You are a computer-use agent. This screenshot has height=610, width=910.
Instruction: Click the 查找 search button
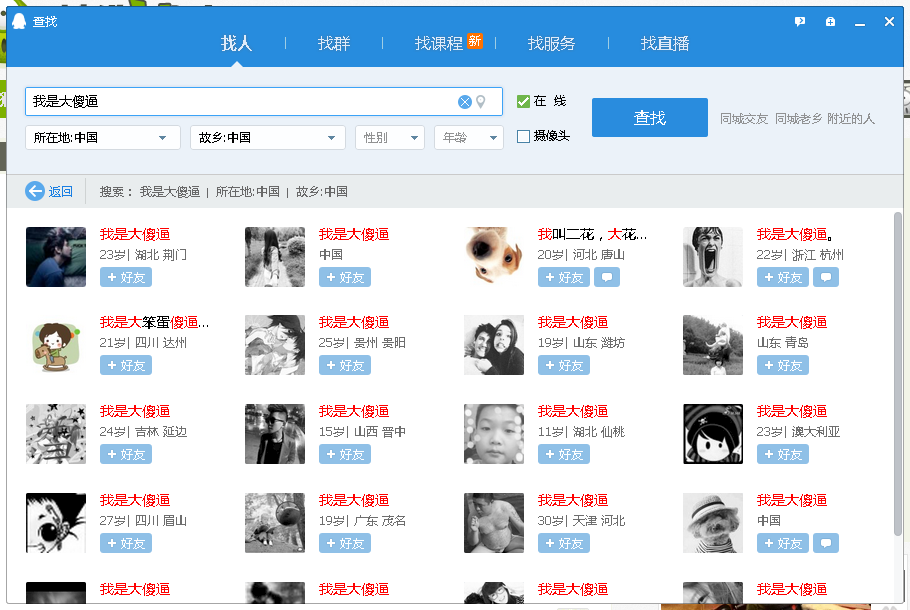point(649,117)
